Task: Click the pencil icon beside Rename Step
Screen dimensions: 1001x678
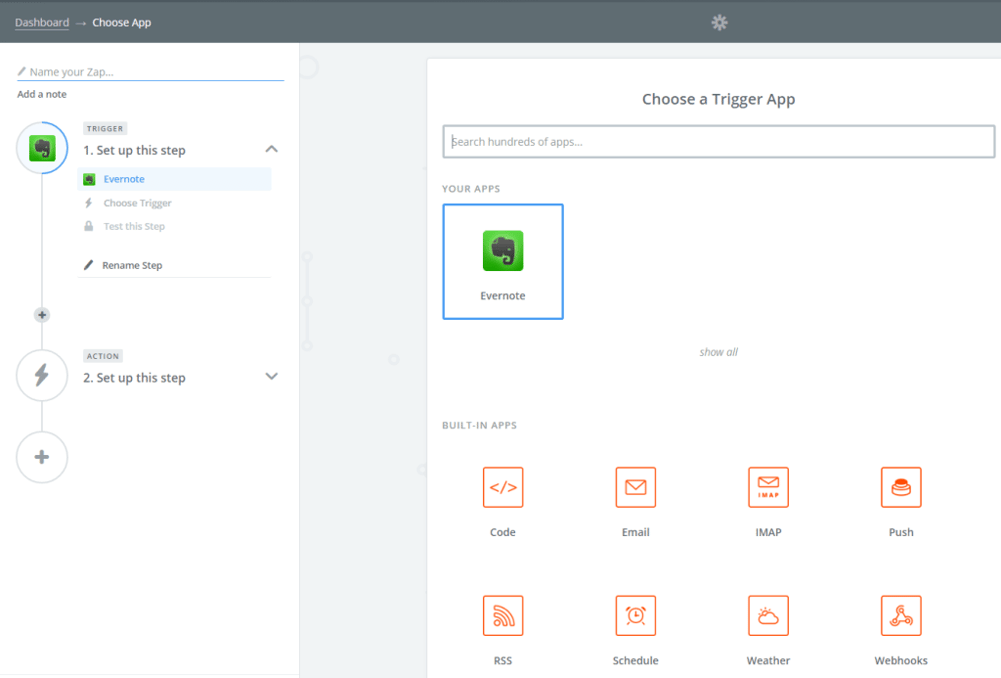Action: [89, 264]
